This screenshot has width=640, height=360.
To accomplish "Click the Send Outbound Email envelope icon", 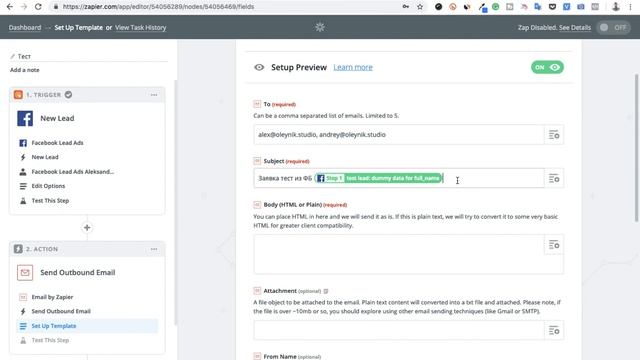I will (x=25, y=272).
